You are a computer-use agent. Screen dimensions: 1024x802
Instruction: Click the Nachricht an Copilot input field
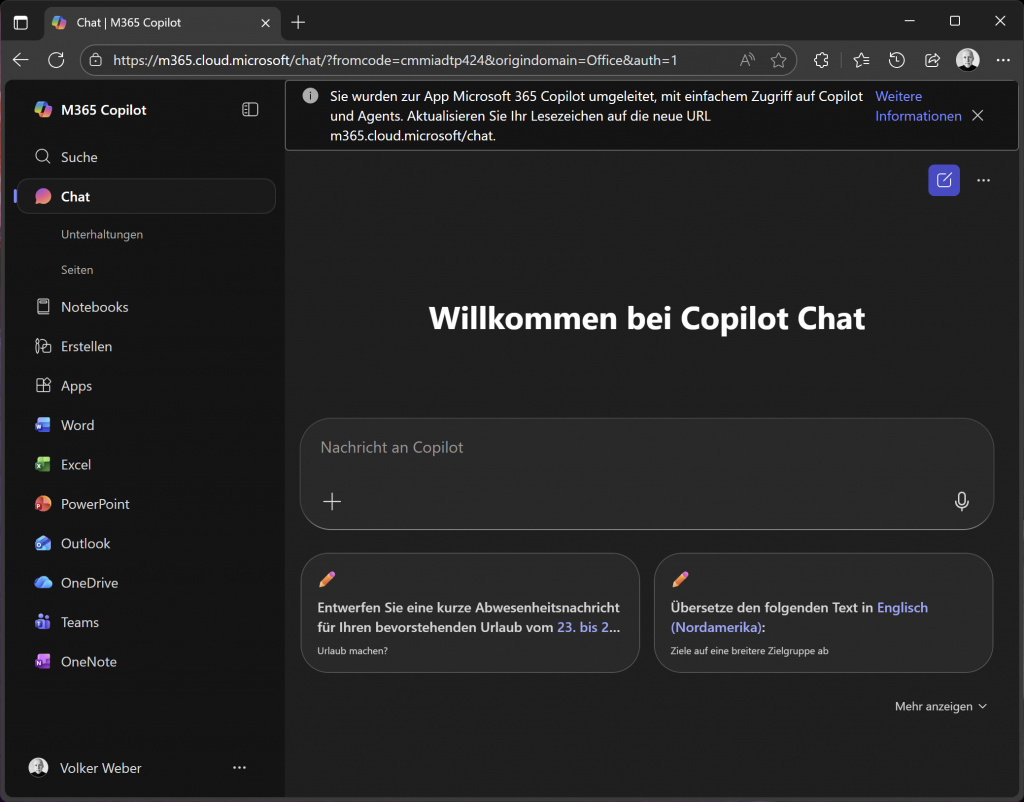coord(640,448)
